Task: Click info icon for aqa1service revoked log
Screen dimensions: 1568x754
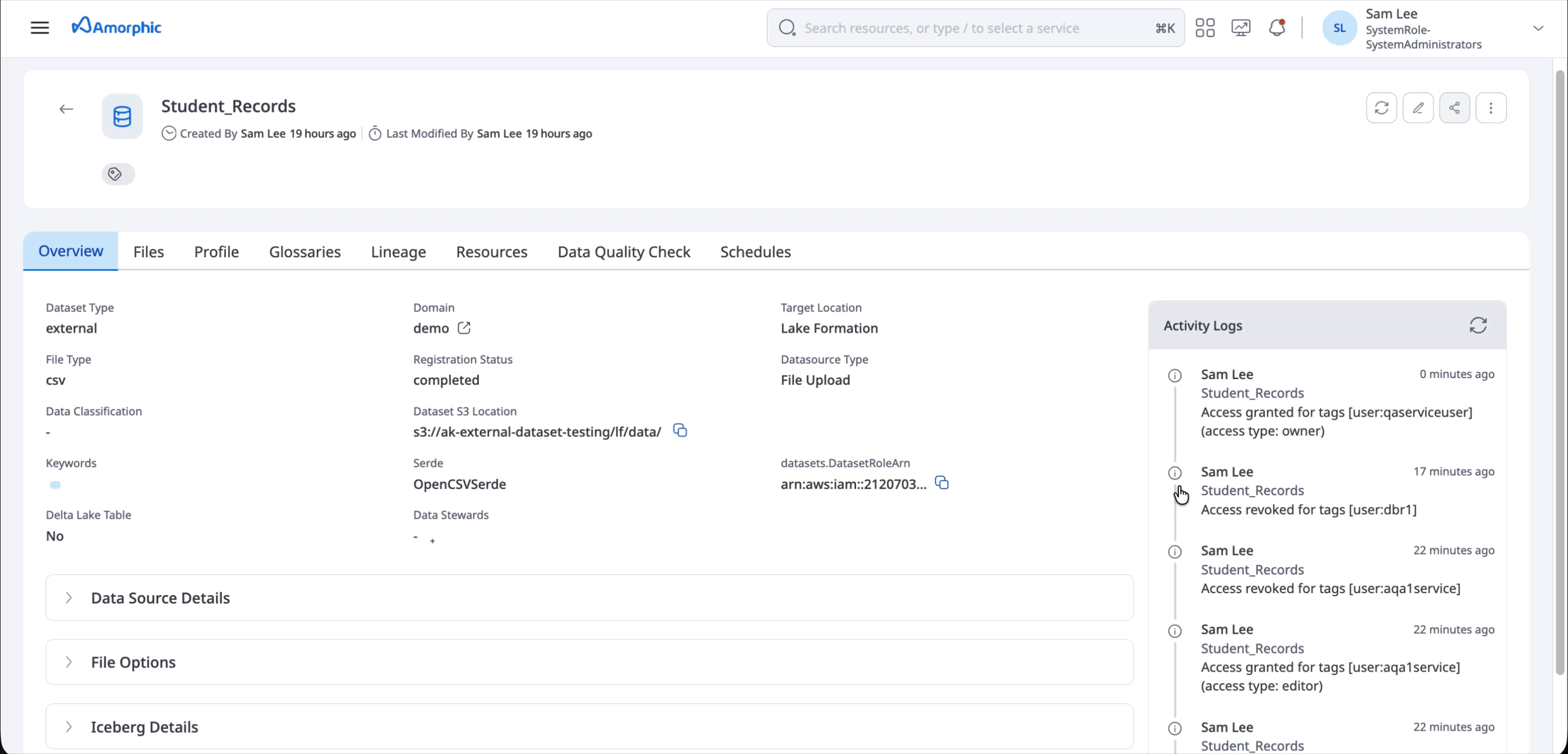Action: (x=1175, y=551)
